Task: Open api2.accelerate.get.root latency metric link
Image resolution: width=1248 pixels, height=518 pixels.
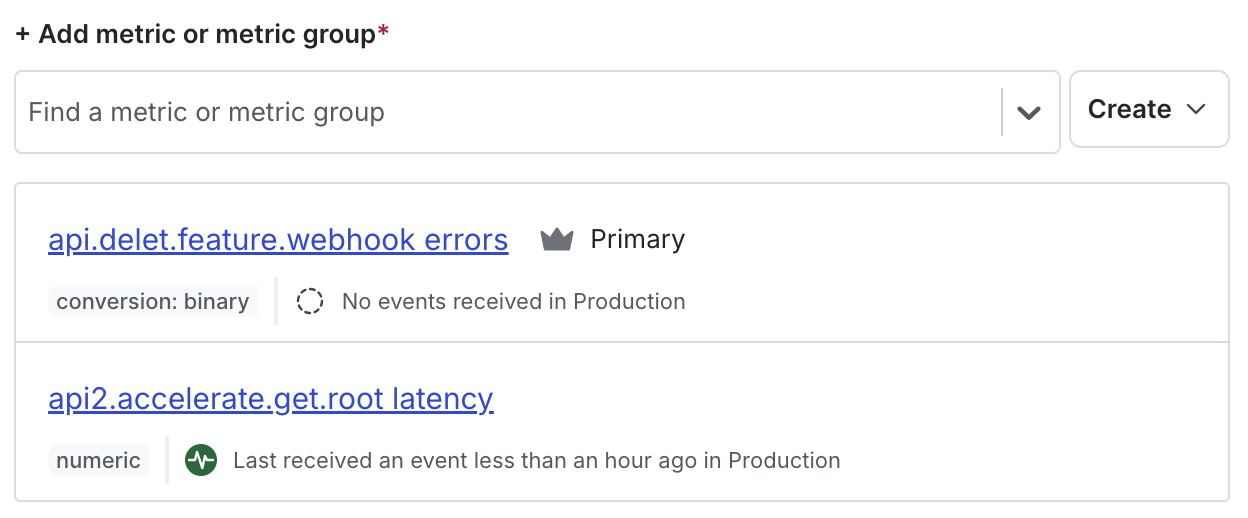Action: tap(271, 399)
